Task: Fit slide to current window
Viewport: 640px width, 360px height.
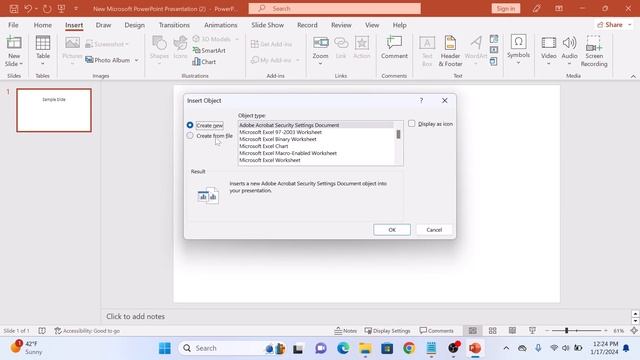Action: click(x=634, y=331)
